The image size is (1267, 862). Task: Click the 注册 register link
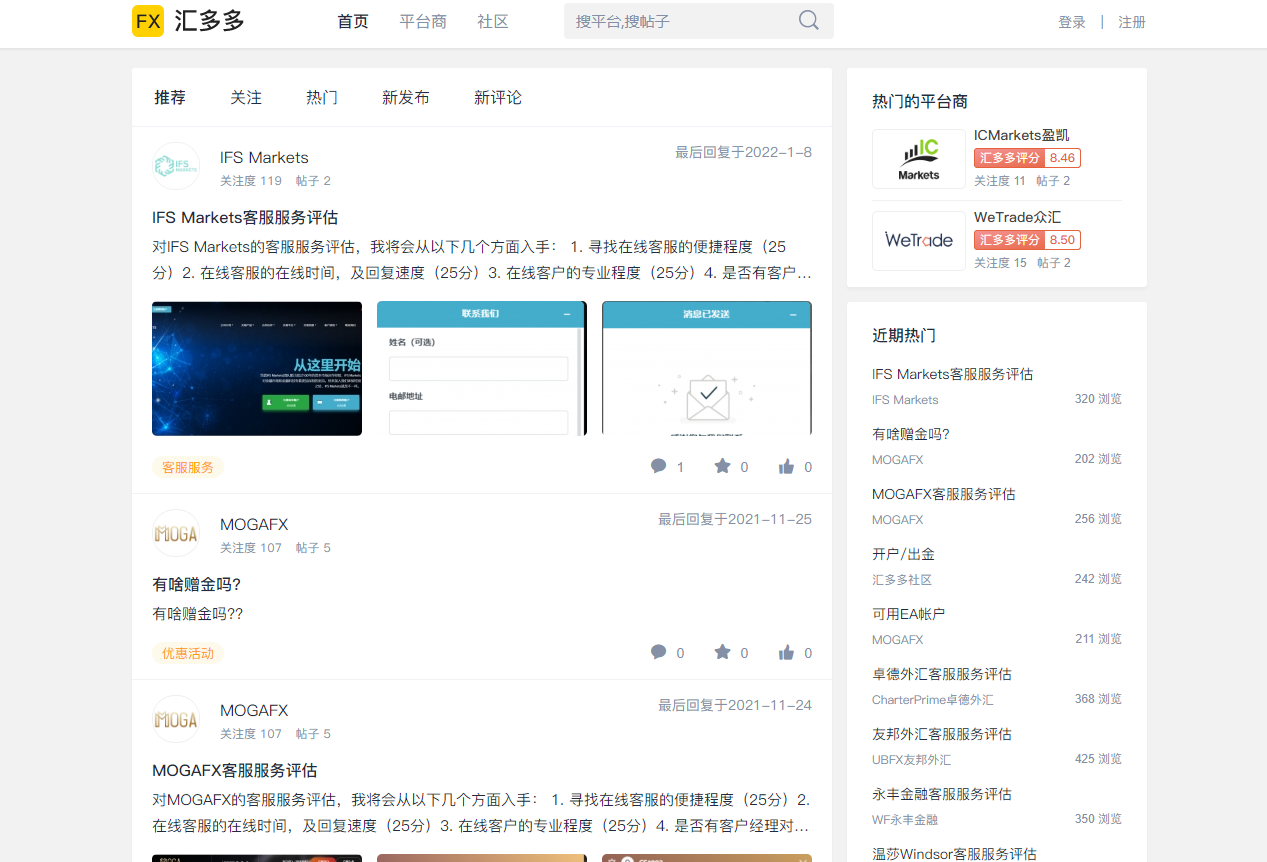click(x=1132, y=22)
